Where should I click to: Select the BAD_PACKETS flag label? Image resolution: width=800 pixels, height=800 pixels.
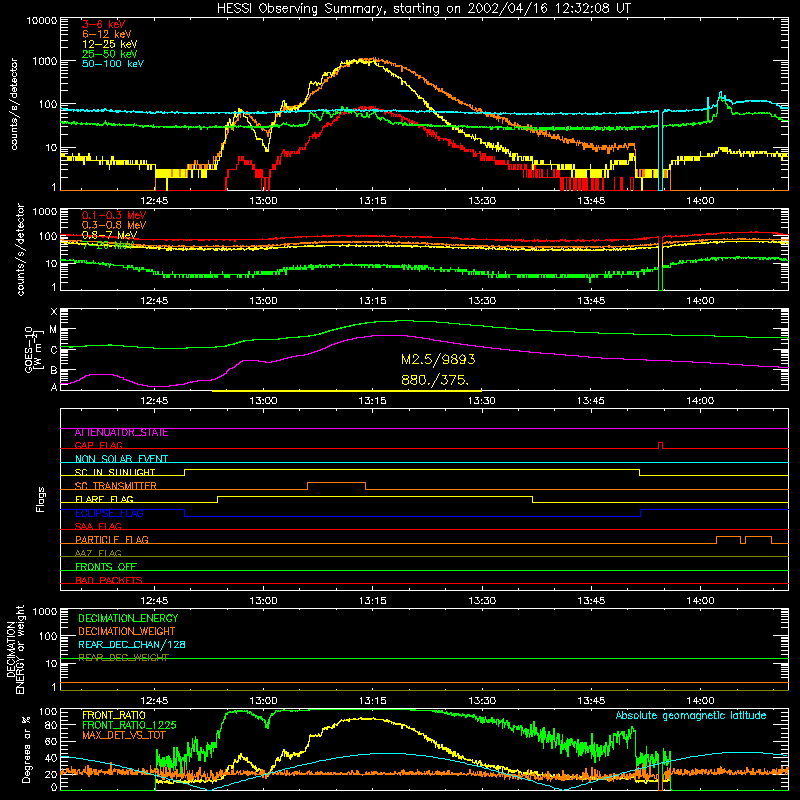[109, 580]
